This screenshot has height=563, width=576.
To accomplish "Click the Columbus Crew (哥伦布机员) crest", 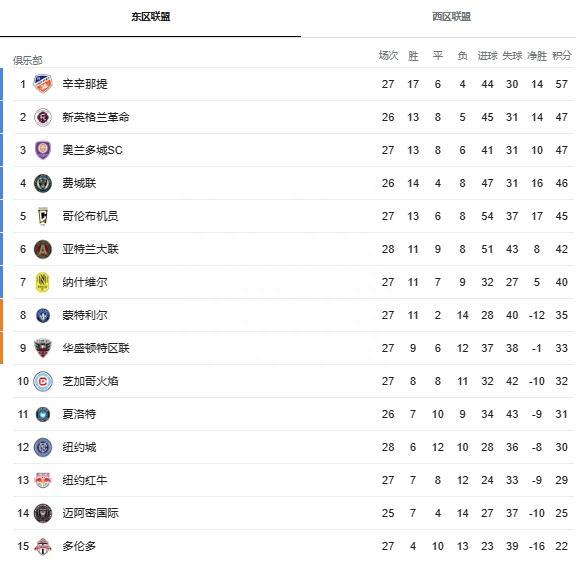I will tap(43, 216).
